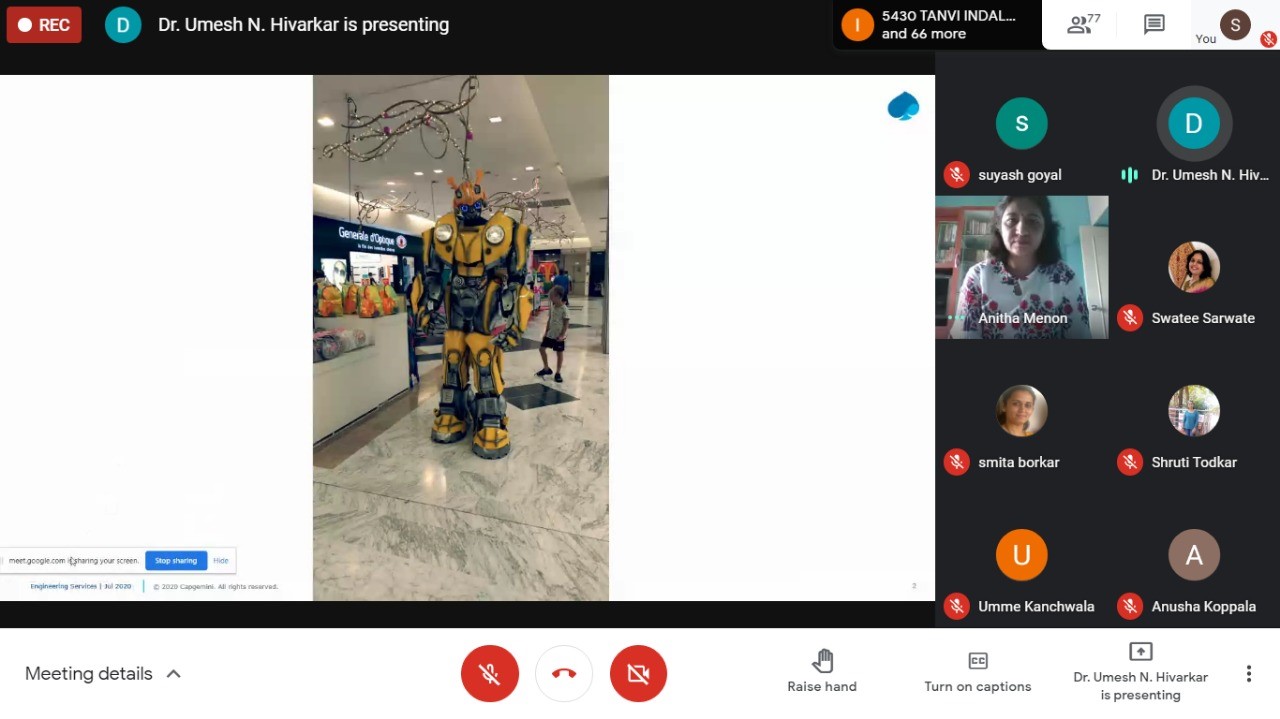The width and height of the screenshot is (1280, 719).
Task: Click the presenter avatar in the top bar
Action: click(123, 24)
